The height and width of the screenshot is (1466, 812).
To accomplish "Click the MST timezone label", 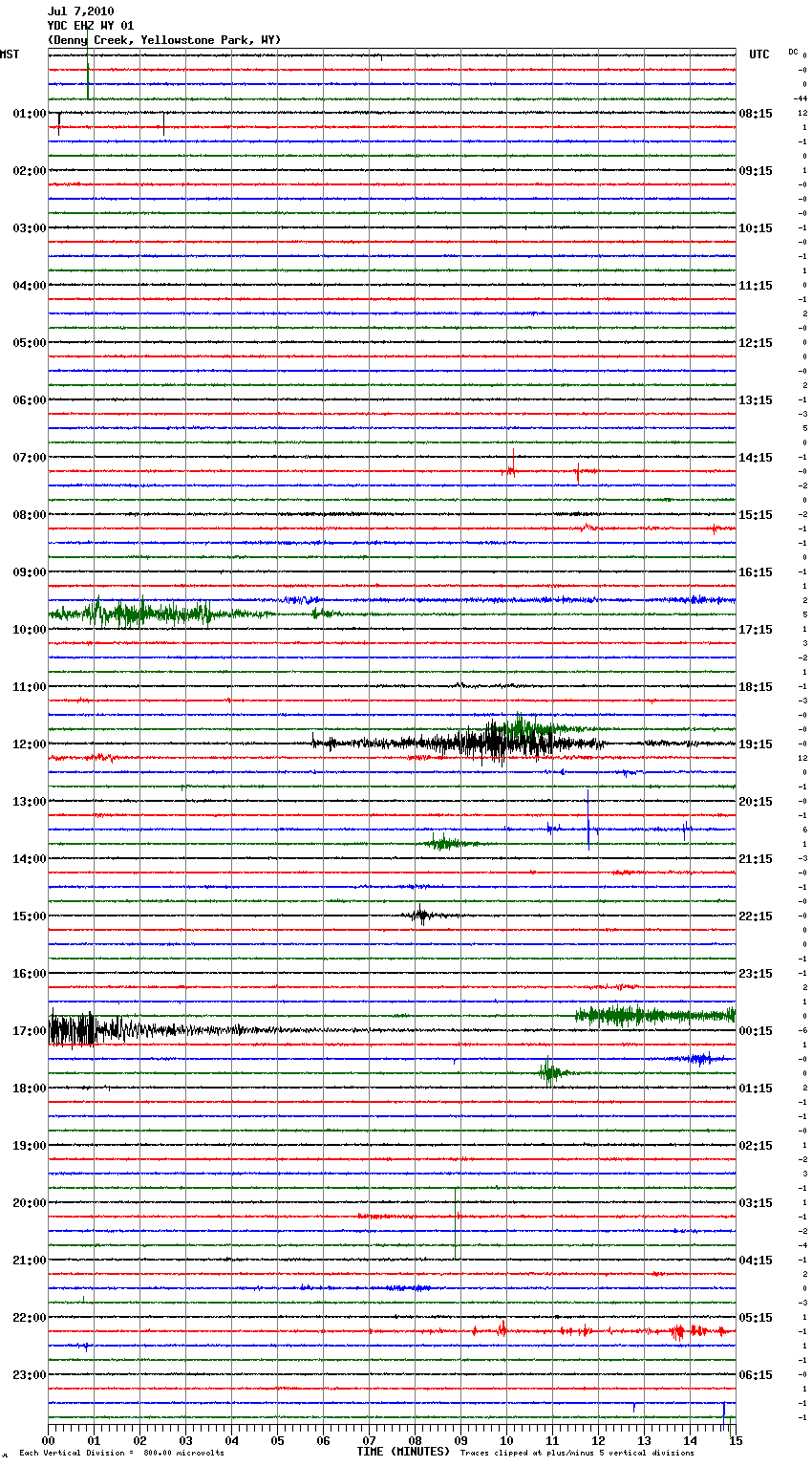I will point(10,54).
